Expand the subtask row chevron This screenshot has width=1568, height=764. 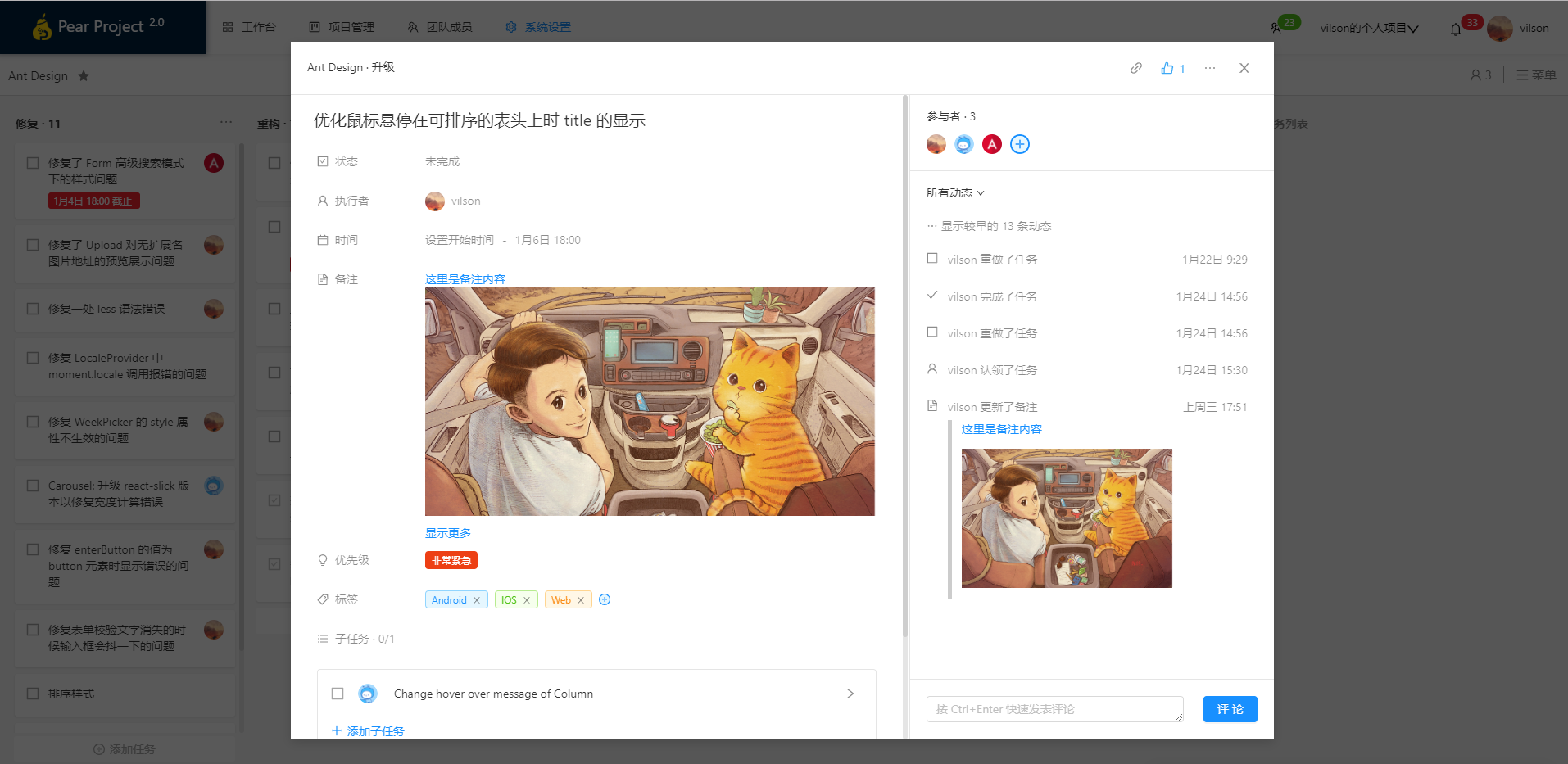[850, 694]
